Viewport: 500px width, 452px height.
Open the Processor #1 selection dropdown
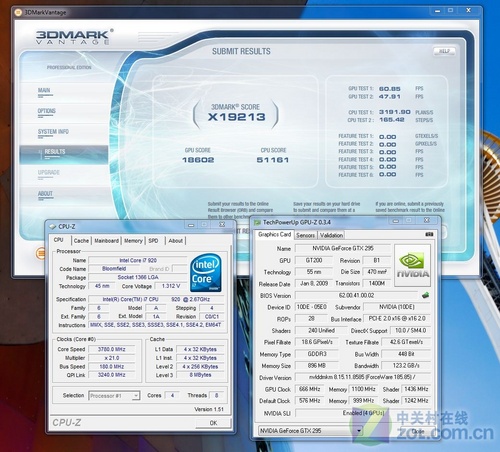(x=114, y=396)
